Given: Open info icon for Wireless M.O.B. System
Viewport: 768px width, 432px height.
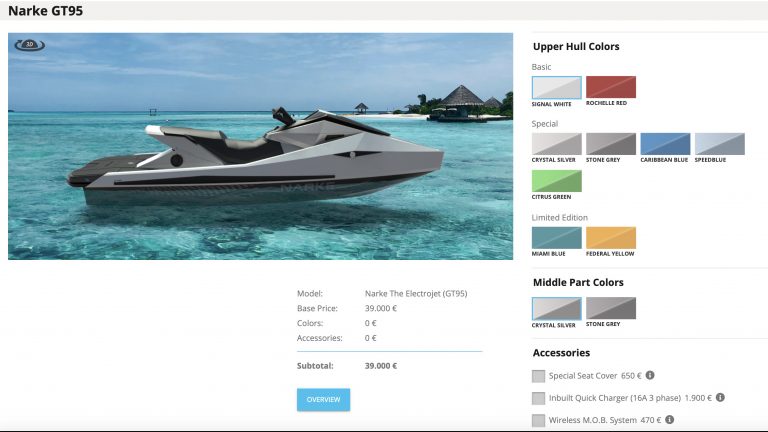Looking at the screenshot, I should [x=670, y=419].
